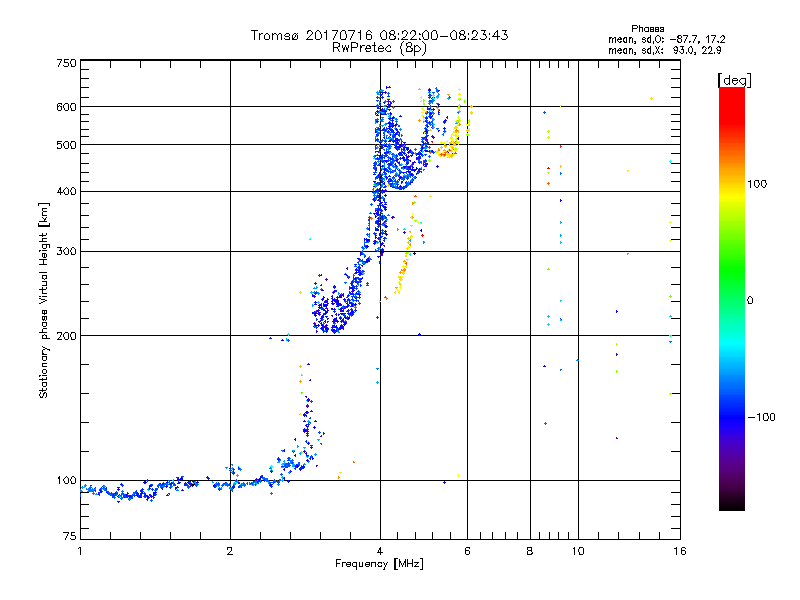Image resolution: width=800 pixels, height=600 pixels.
Task: Click the y-axis tick label '600'
Action: click(67, 107)
